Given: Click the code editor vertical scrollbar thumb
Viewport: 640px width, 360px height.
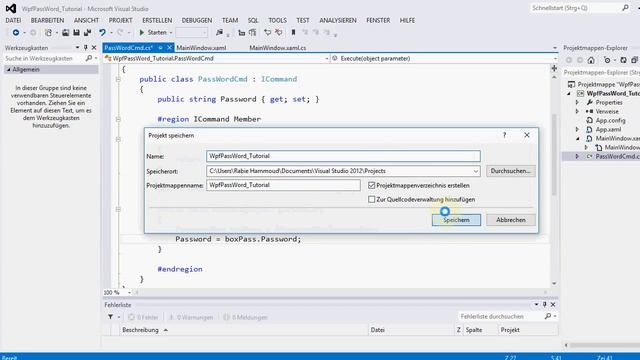Looking at the screenshot, I should pyautogui.click(x=554, y=155).
